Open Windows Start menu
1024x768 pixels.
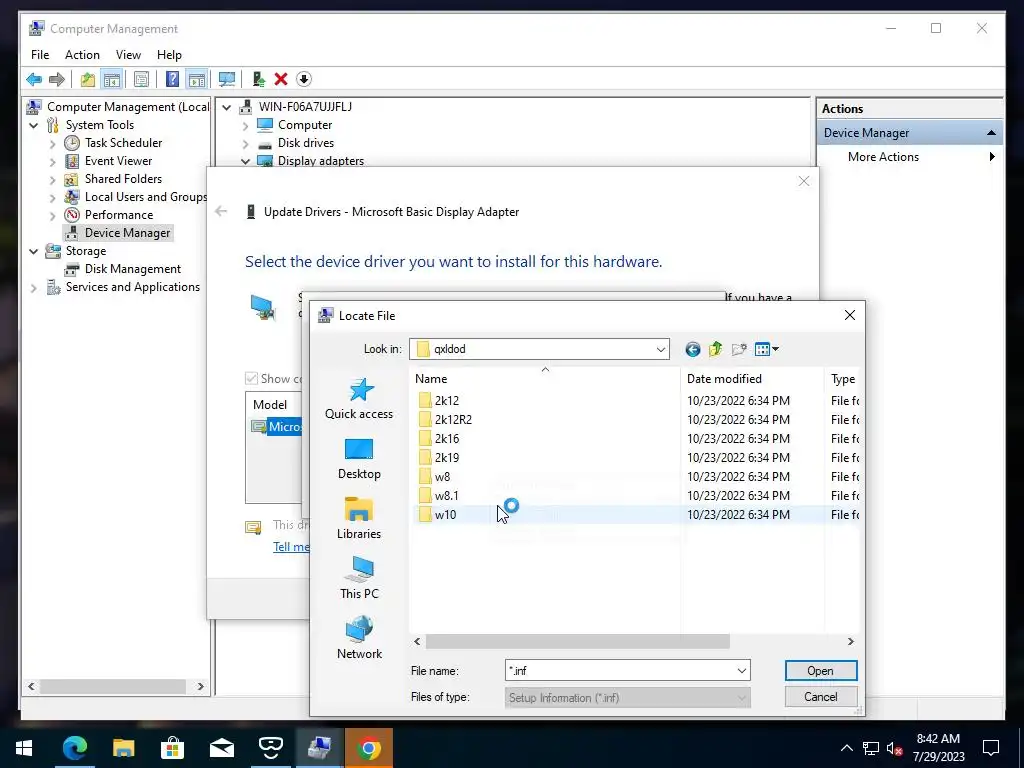(24, 748)
